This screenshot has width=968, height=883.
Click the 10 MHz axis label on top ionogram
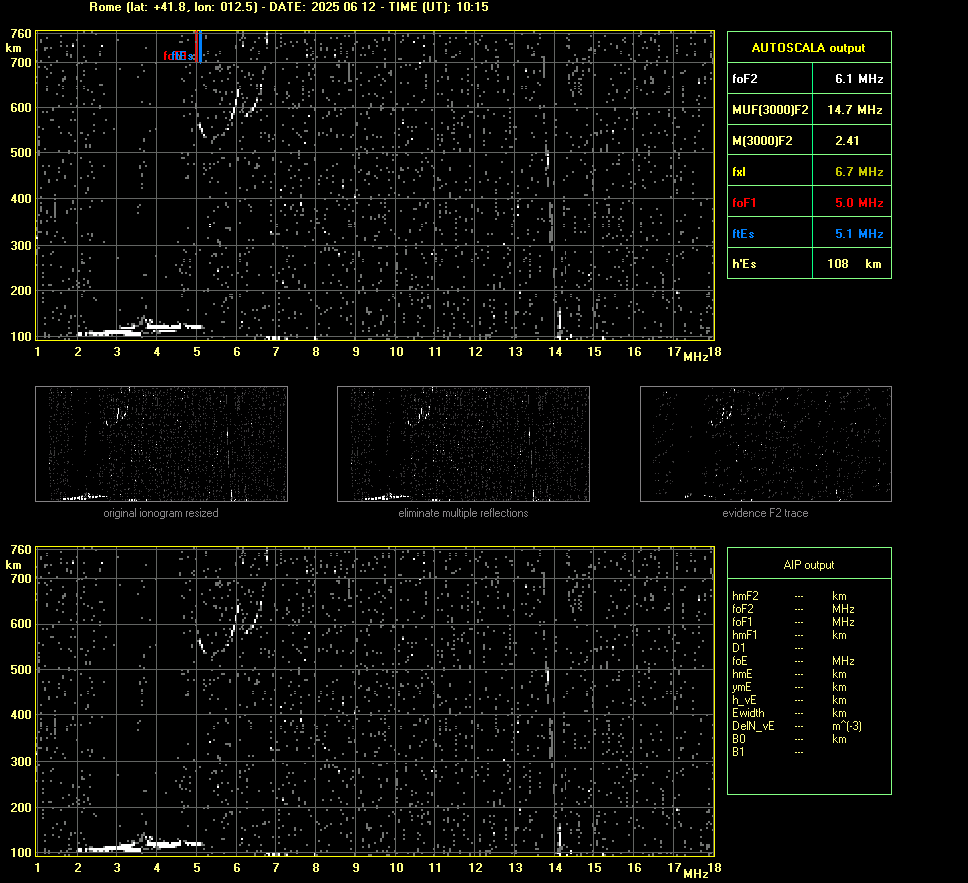point(396,351)
